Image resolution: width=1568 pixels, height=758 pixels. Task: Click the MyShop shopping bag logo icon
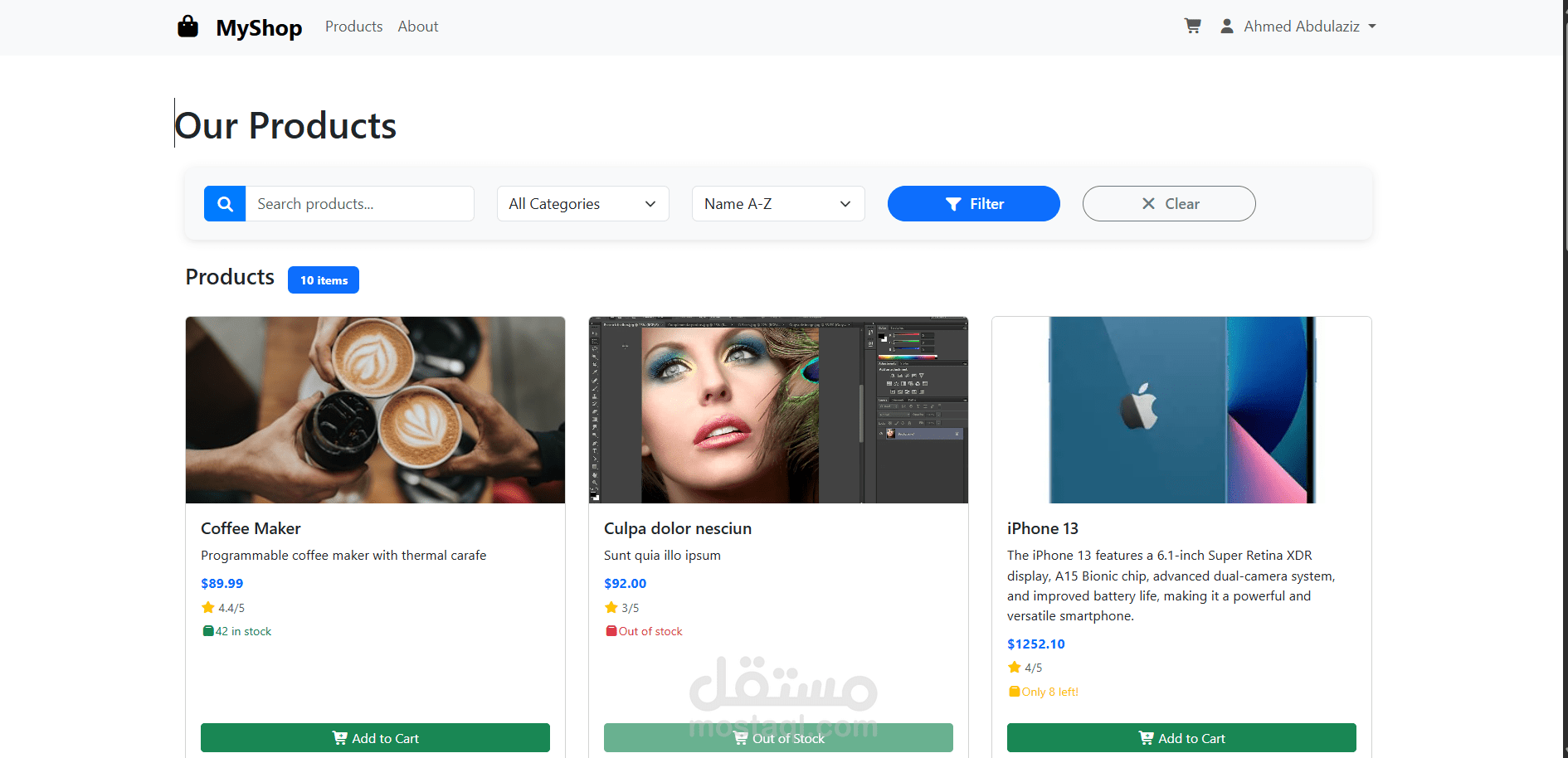click(188, 27)
